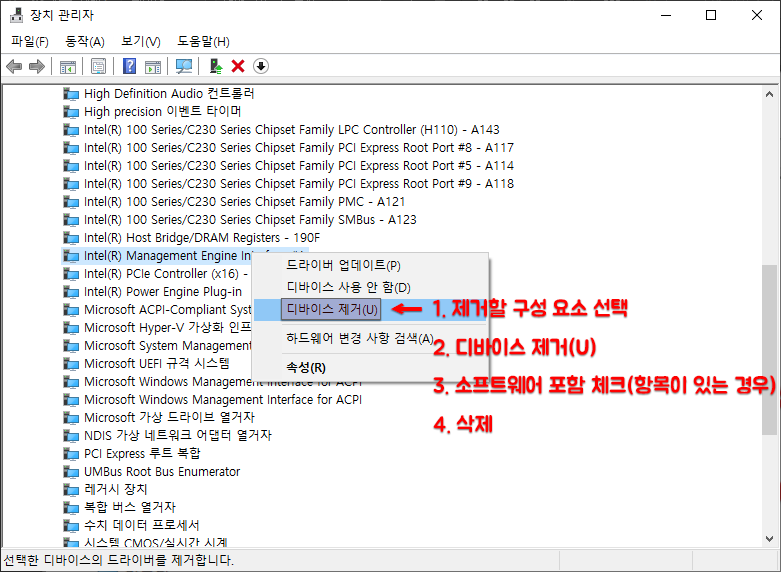Click the device icon beside Intel(R) Power Engine Plug-in
781x572 pixels.
71,291
